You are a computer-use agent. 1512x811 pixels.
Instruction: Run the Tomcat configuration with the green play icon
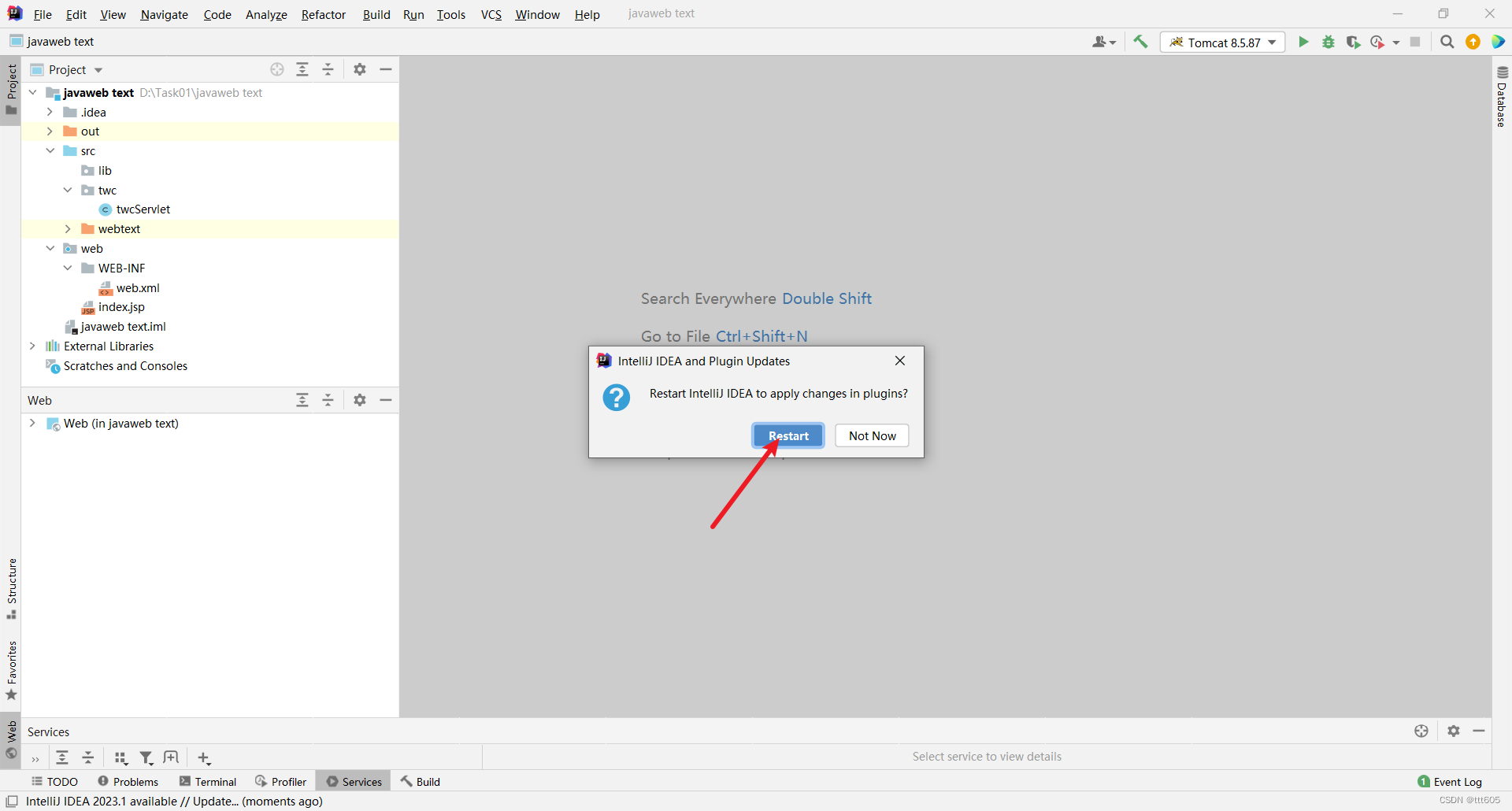[1303, 42]
